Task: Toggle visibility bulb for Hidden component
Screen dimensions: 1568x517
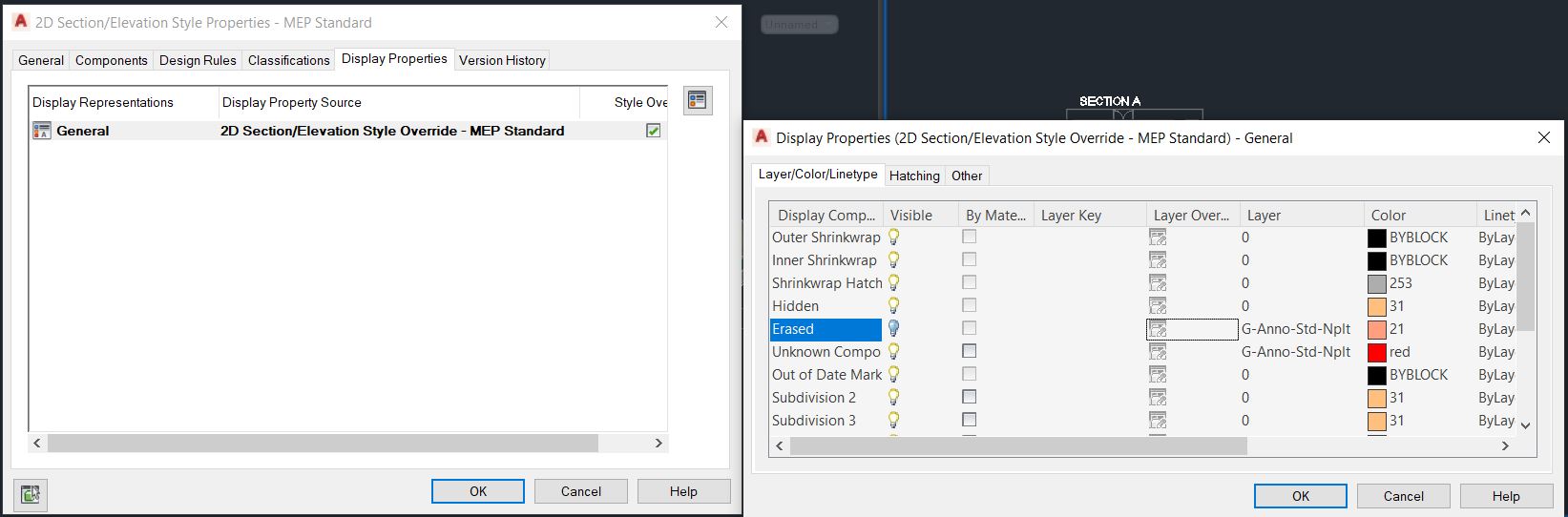Action: 894,306
